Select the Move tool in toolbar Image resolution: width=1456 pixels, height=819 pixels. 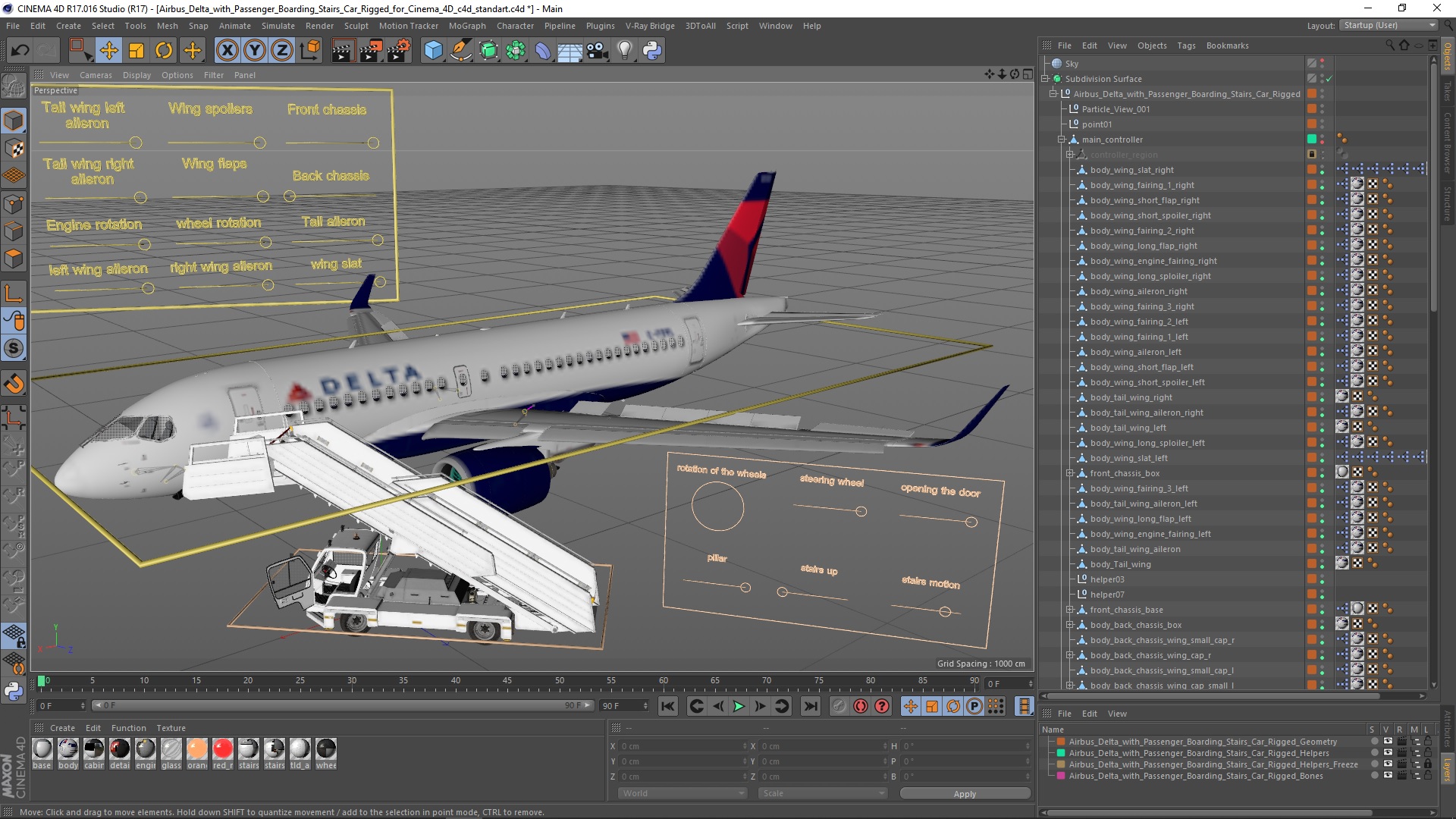click(x=109, y=51)
